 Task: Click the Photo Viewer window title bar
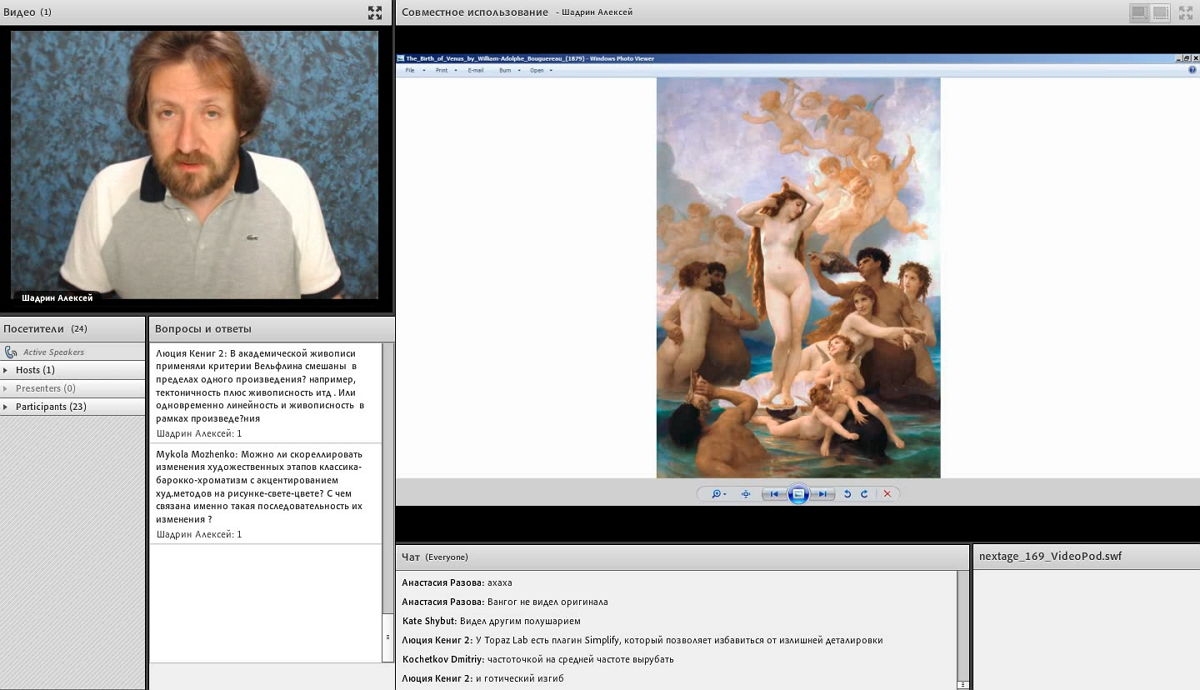[x=797, y=59]
